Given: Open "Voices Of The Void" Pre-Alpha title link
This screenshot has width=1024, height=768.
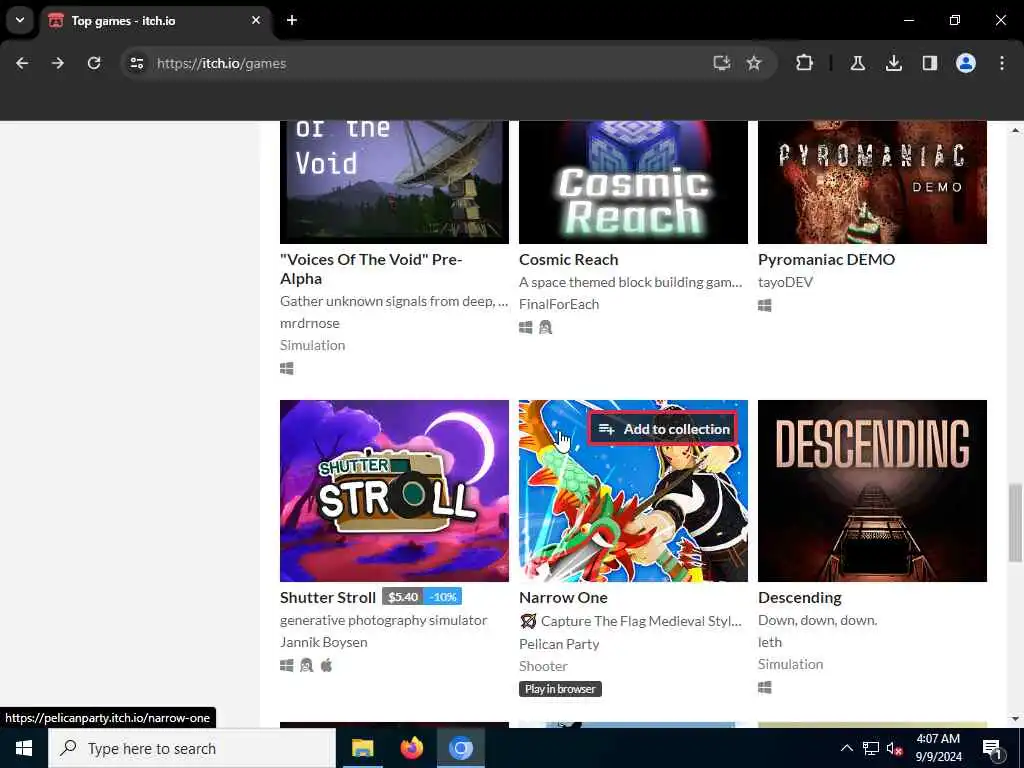Looking at the screenshot, I should [371, 269].
